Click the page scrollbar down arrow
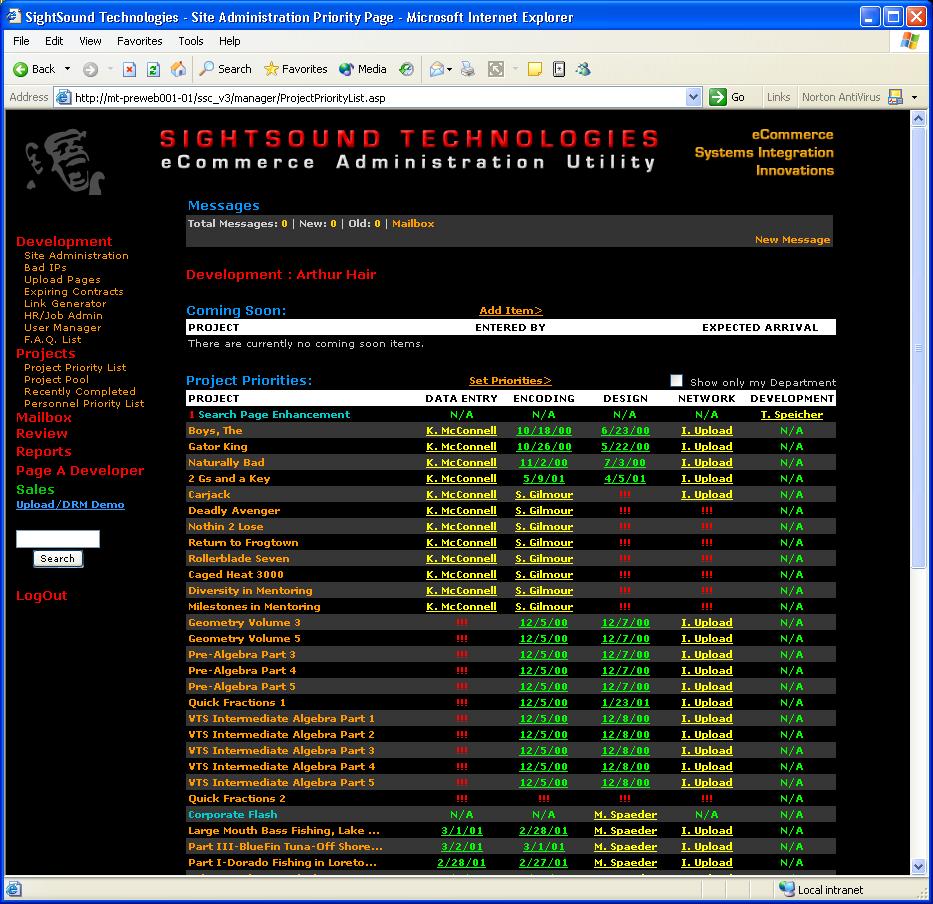This screenshot has height=904, width=933. click(918, 867)
